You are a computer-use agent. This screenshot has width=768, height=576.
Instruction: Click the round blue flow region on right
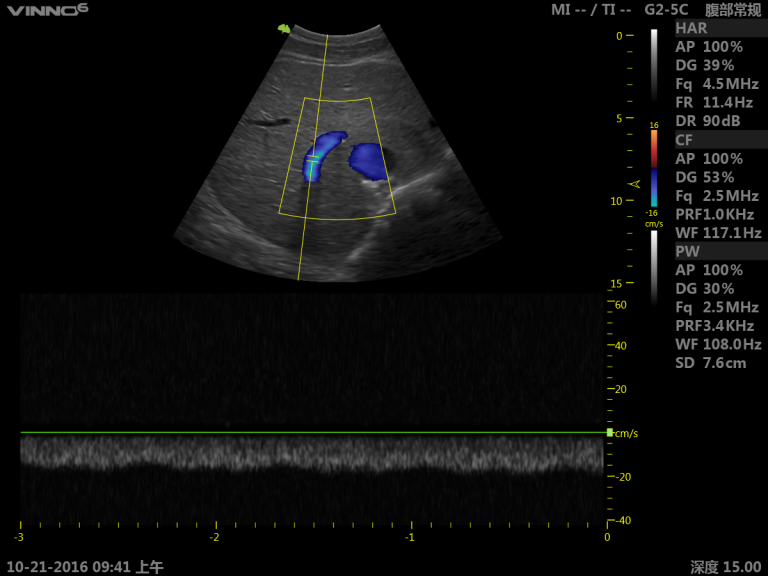368,162
